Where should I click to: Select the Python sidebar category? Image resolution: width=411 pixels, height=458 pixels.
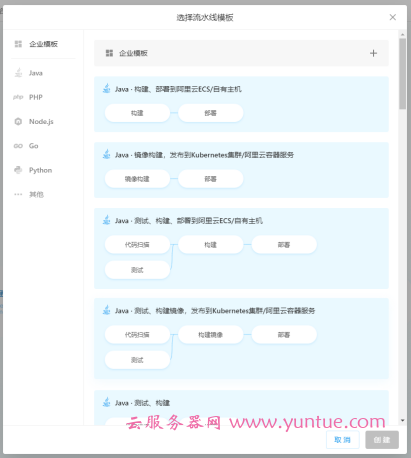click(43, 170)
